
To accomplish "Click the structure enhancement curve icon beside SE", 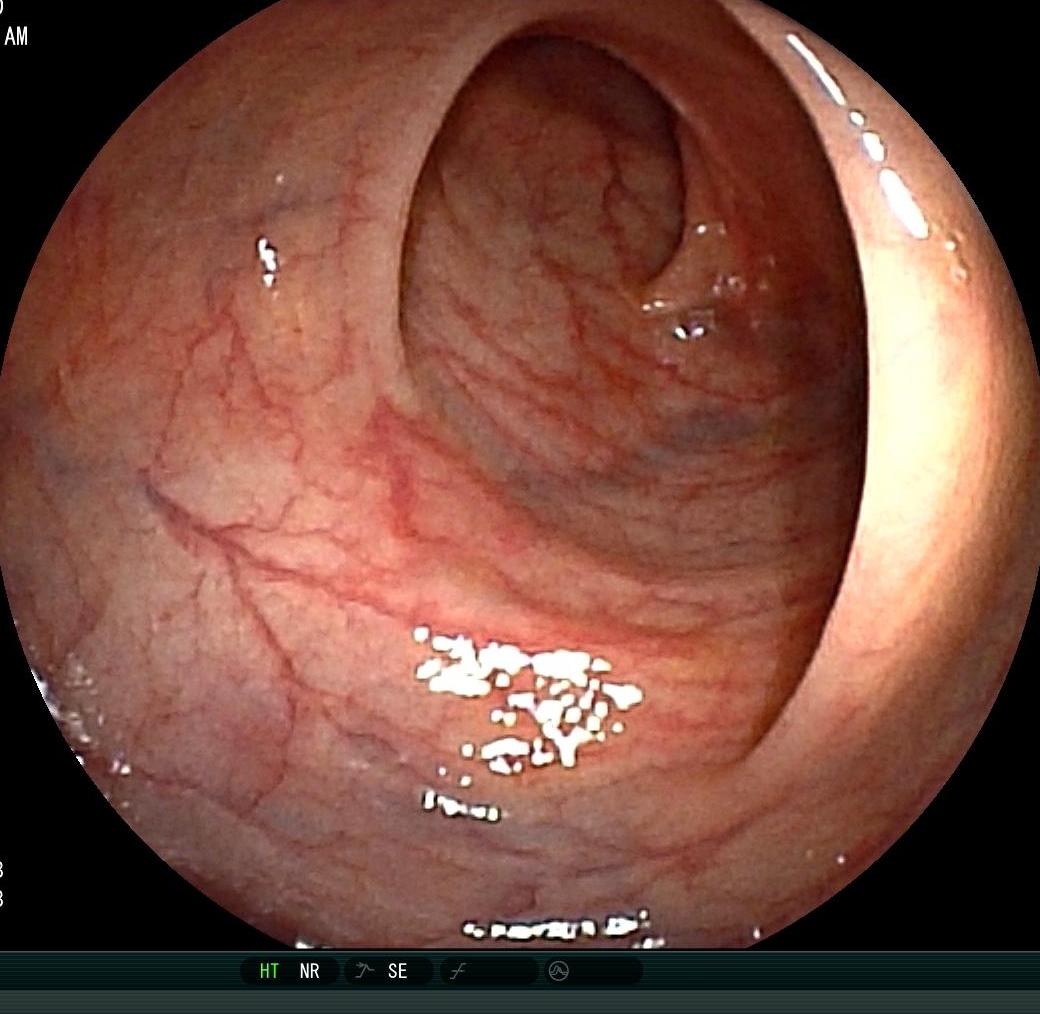I will point(363,971).
